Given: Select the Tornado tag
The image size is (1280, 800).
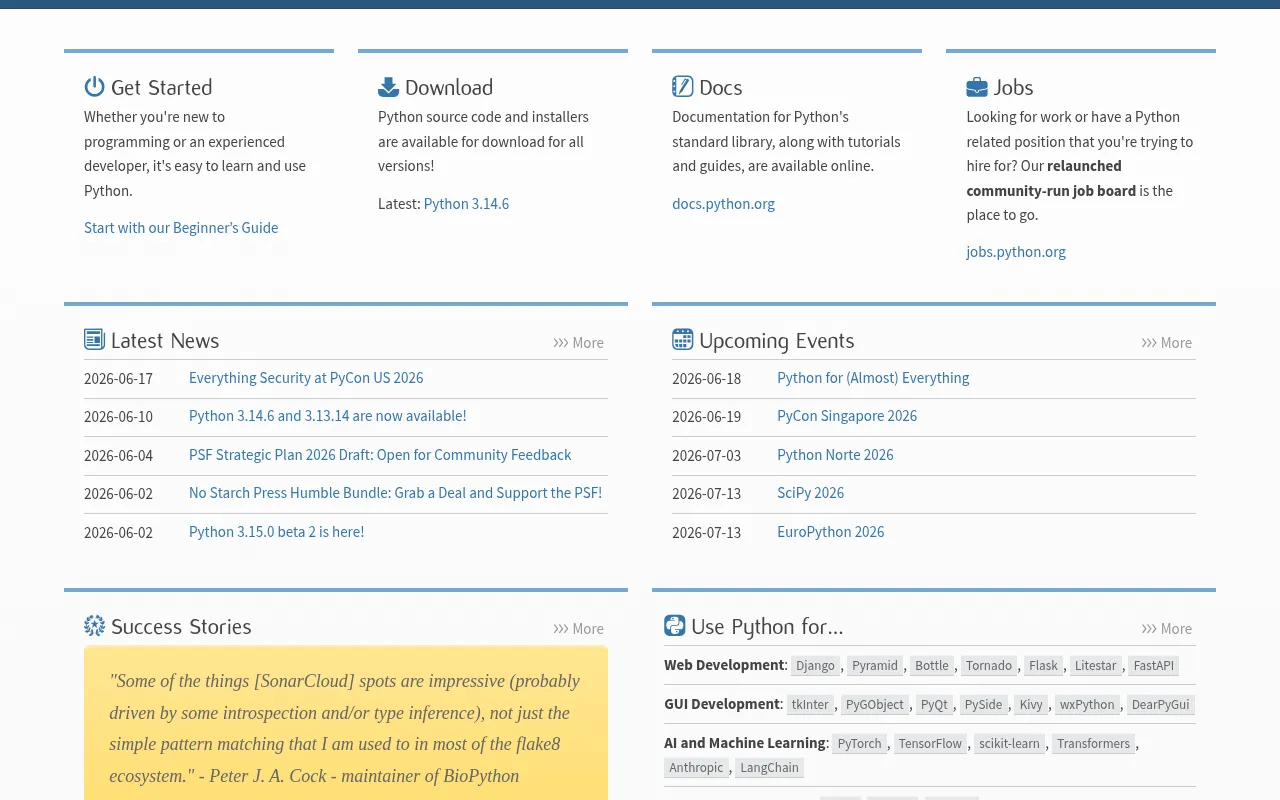Looking at the screenshot, I should 989,666.
